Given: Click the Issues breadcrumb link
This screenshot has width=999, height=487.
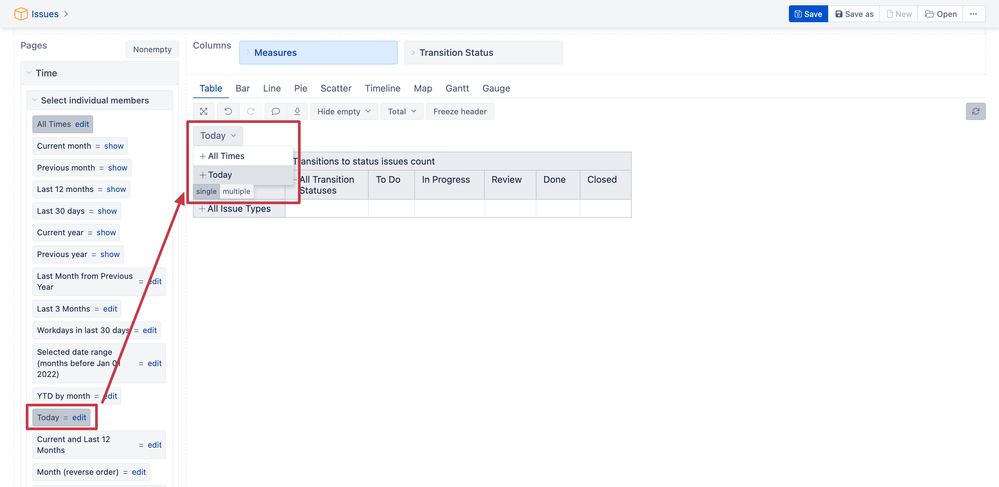Looking at the screenshot, I should pyautogui.click(x=45, y=14).
